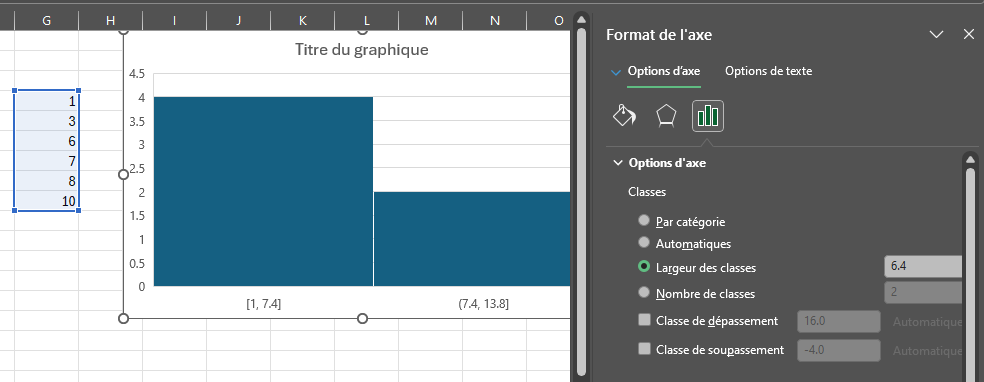Close the Format de l'axe pane
This screenshot has height=382, width=984.
(x=969, y=34)
